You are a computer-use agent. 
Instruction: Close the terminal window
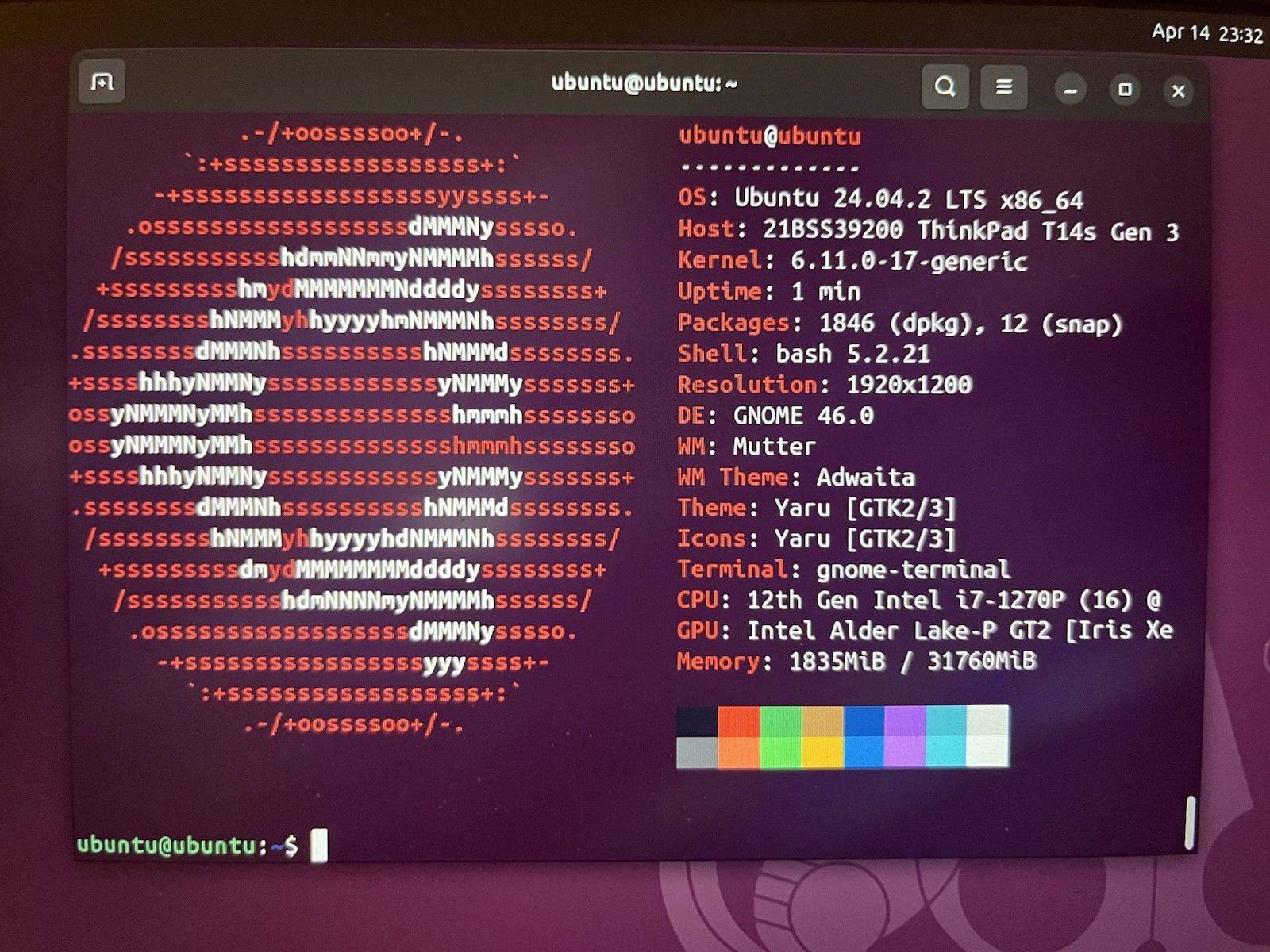1179,91
